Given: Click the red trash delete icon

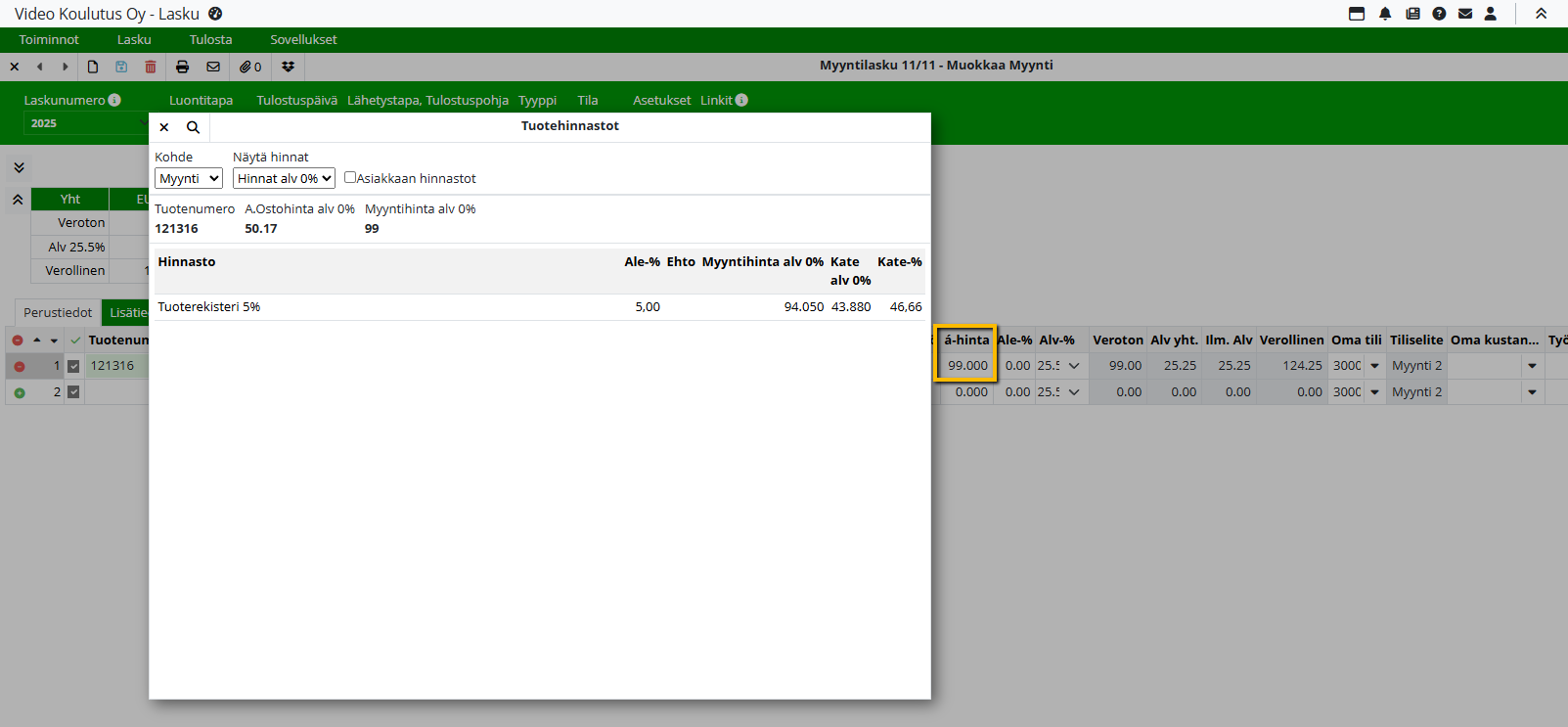Looking at the screenshot, I should click(150, 67).
